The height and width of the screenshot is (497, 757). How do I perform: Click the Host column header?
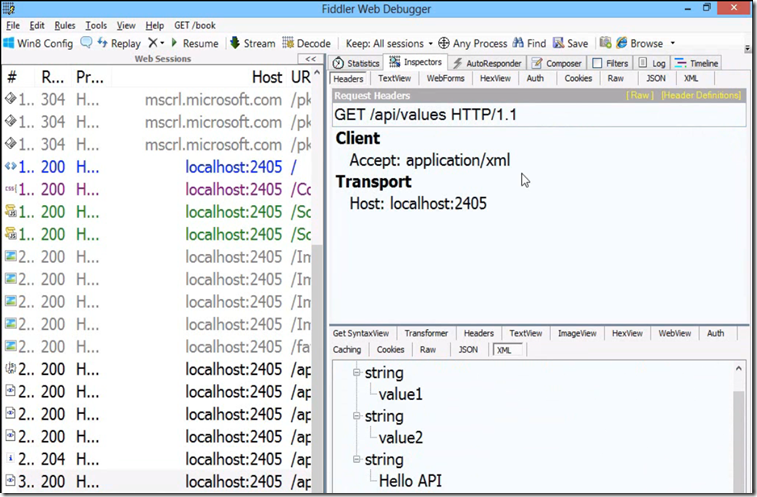[x=267, y=77]
